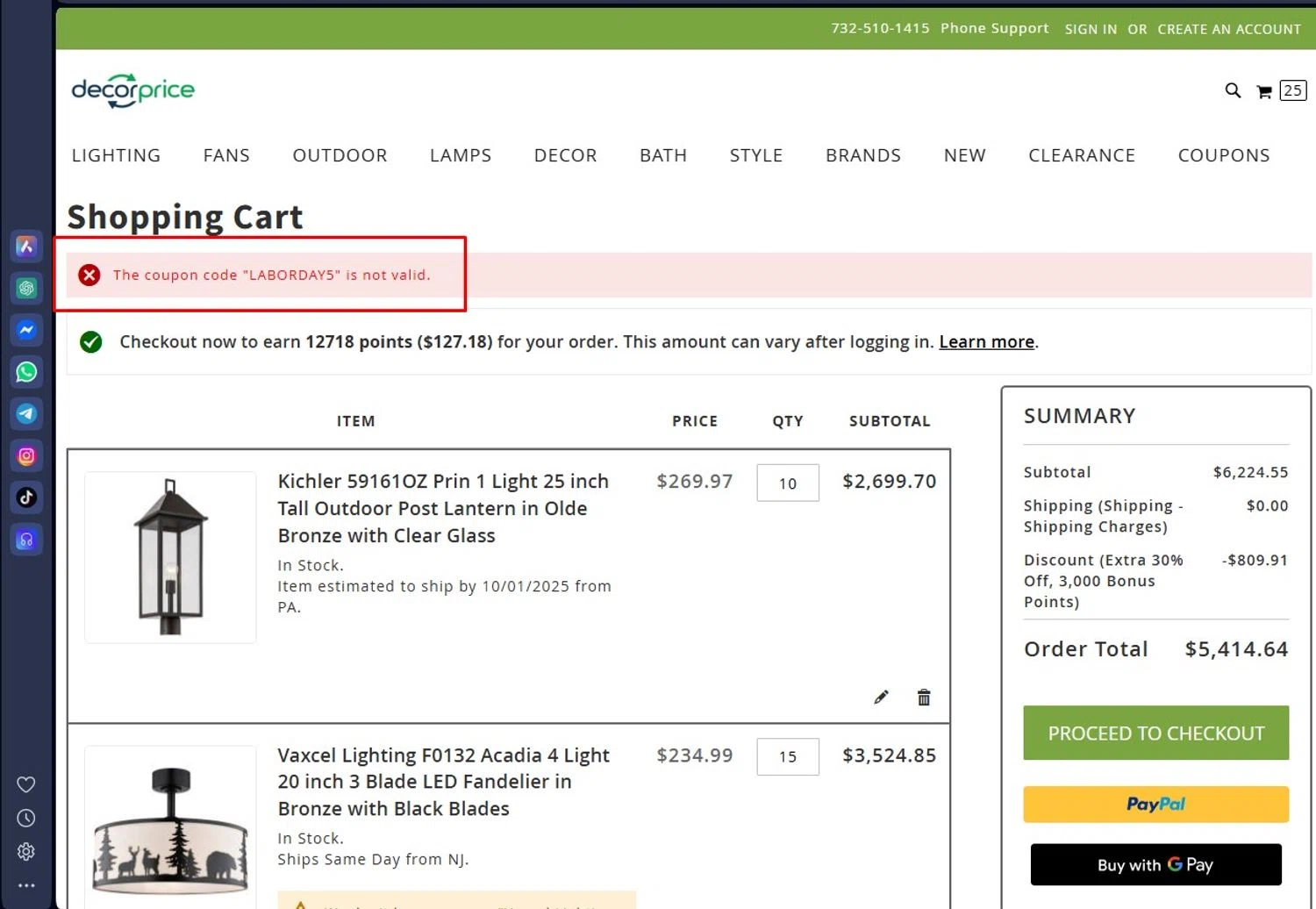Screen dimensions: 1316x909
Task: Open Vaxcel Lighting F0132 product title link
Action: point(443,782)
